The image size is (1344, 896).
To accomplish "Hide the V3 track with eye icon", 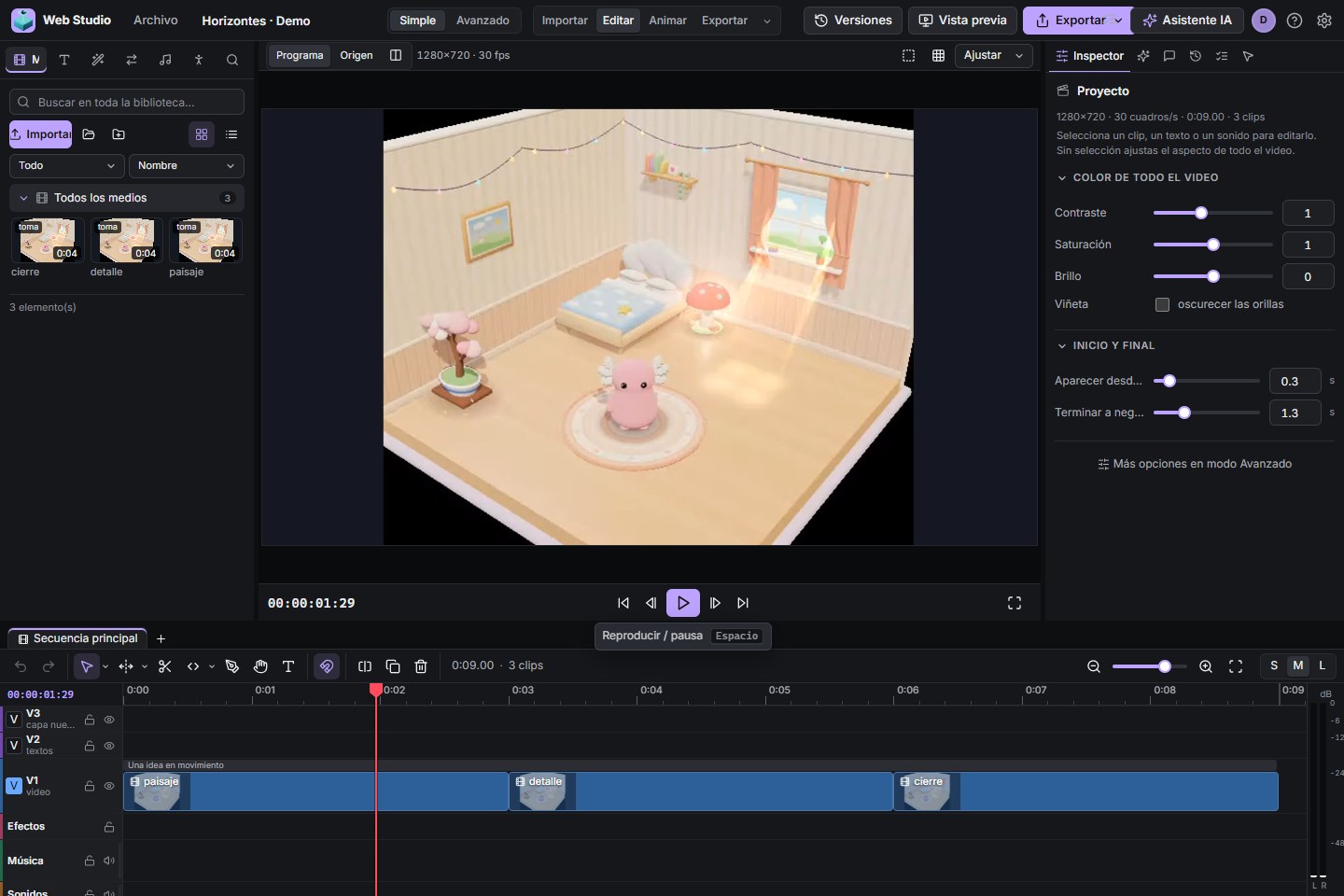I will [109, 720].
